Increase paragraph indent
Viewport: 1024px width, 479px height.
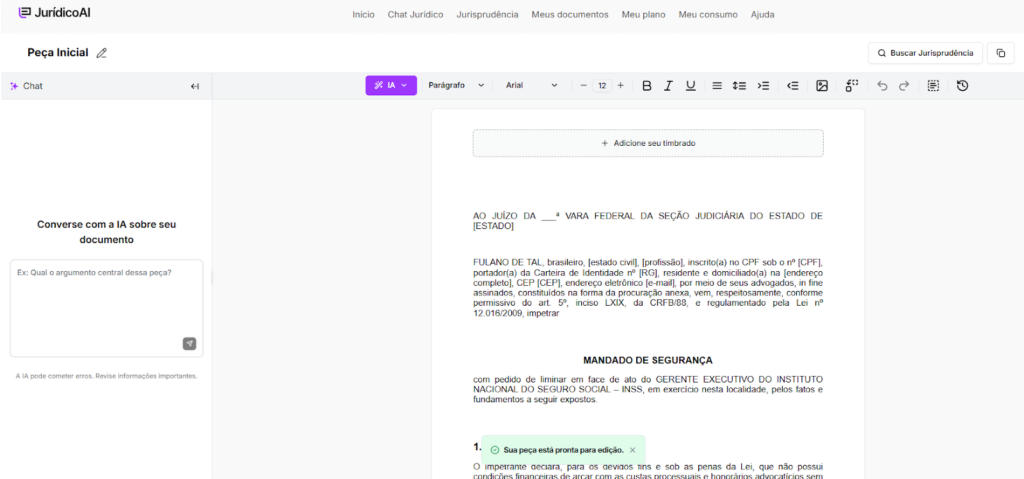click(763, 86)
